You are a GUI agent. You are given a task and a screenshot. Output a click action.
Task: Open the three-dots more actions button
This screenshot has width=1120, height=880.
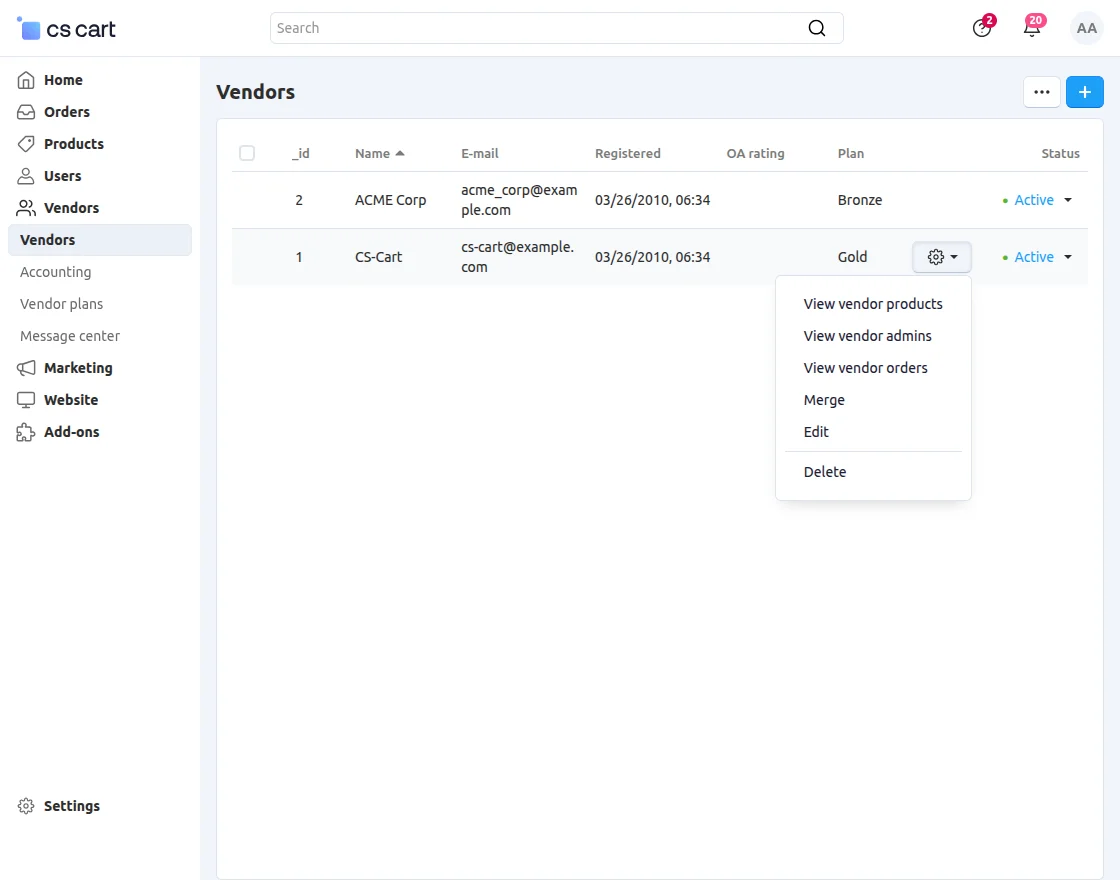[1041, 92]
